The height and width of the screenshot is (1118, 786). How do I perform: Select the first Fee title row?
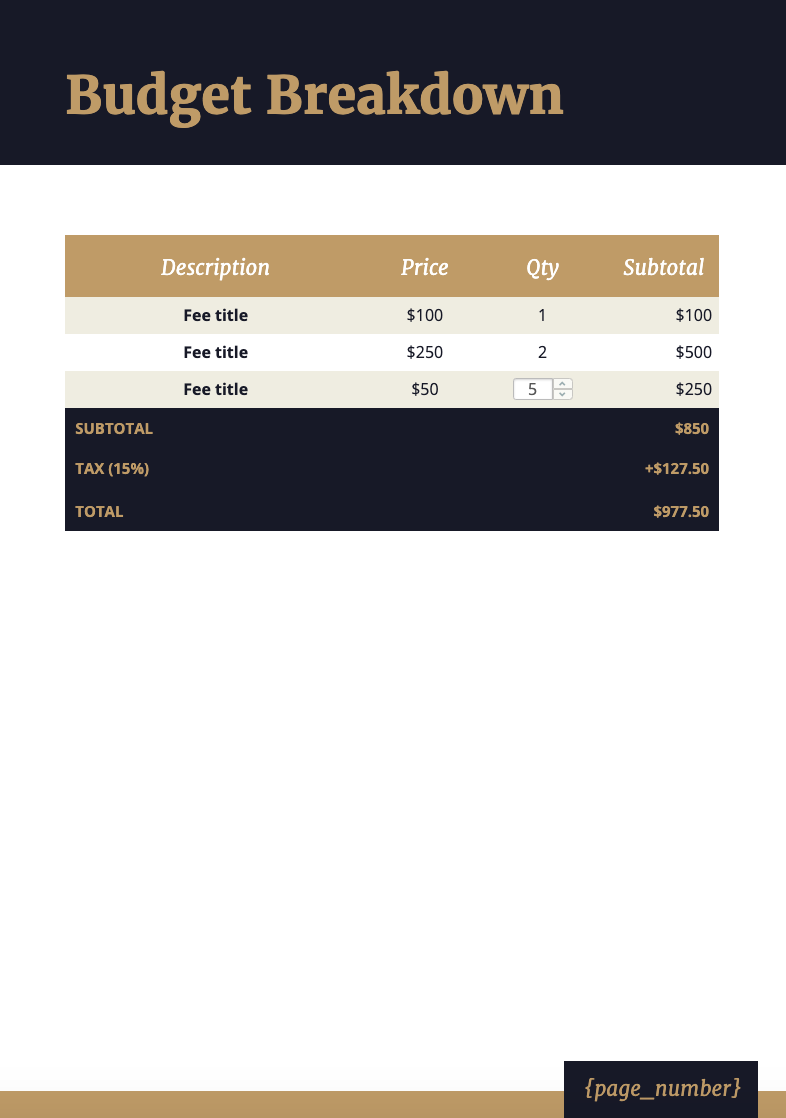click(x=215, y=315)
